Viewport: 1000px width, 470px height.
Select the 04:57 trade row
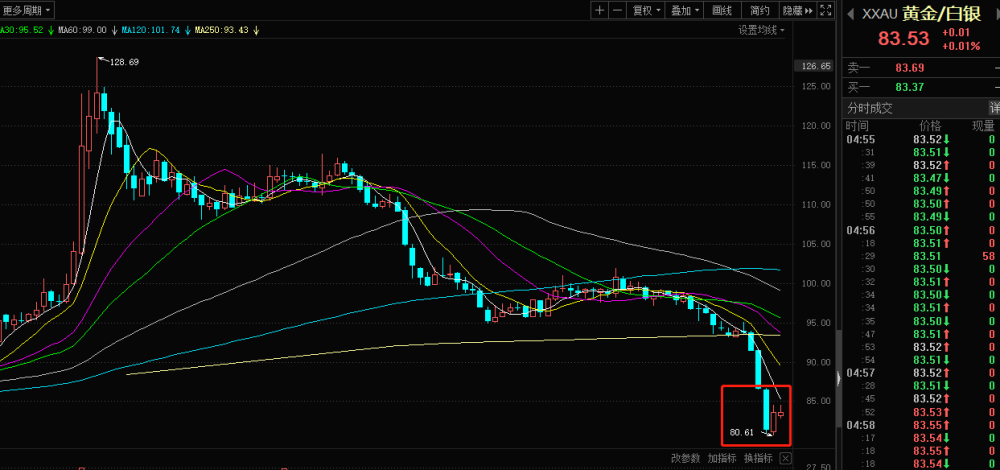coord(921,372)
